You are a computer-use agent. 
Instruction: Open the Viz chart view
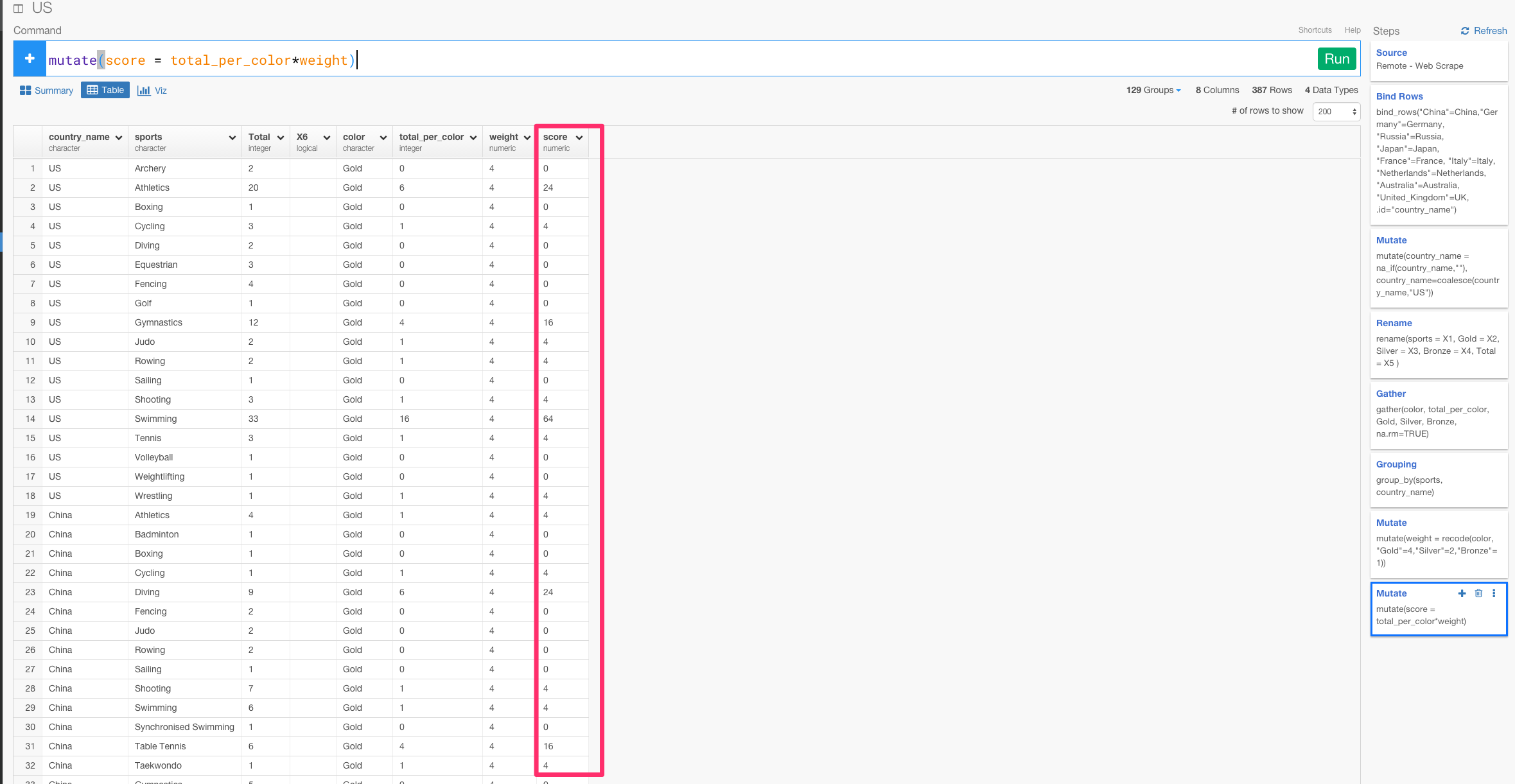[x=152, y=91]
